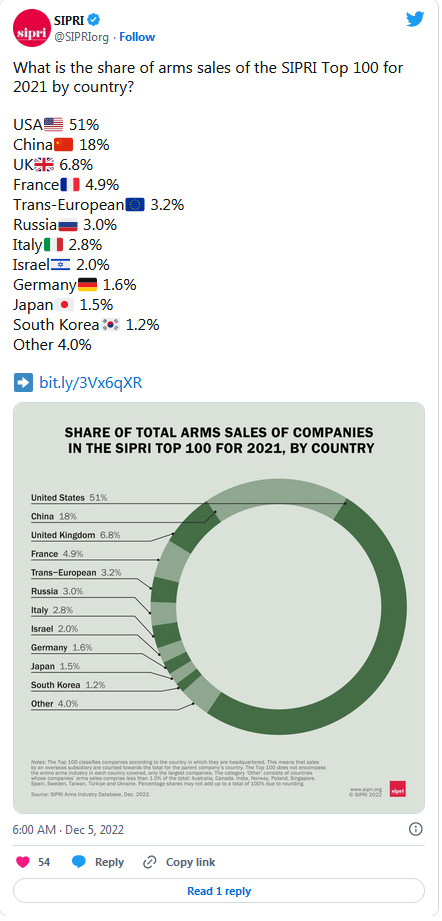442x921 pixels.
Task: Click the blue verified badge next to SIPRI
Action: 92,20
